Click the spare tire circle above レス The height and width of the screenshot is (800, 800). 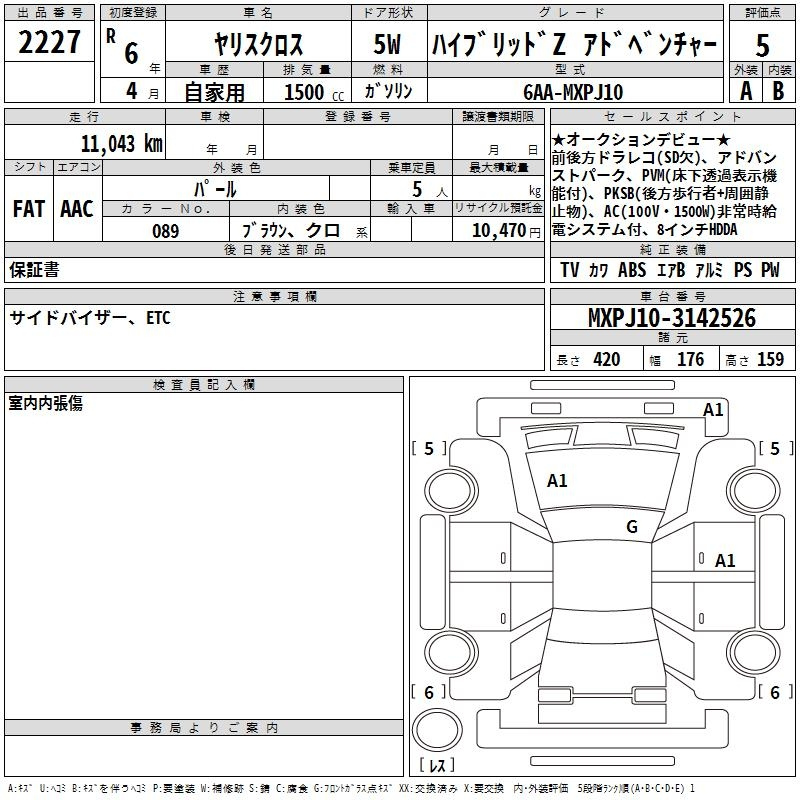click(x=437, y=730)
